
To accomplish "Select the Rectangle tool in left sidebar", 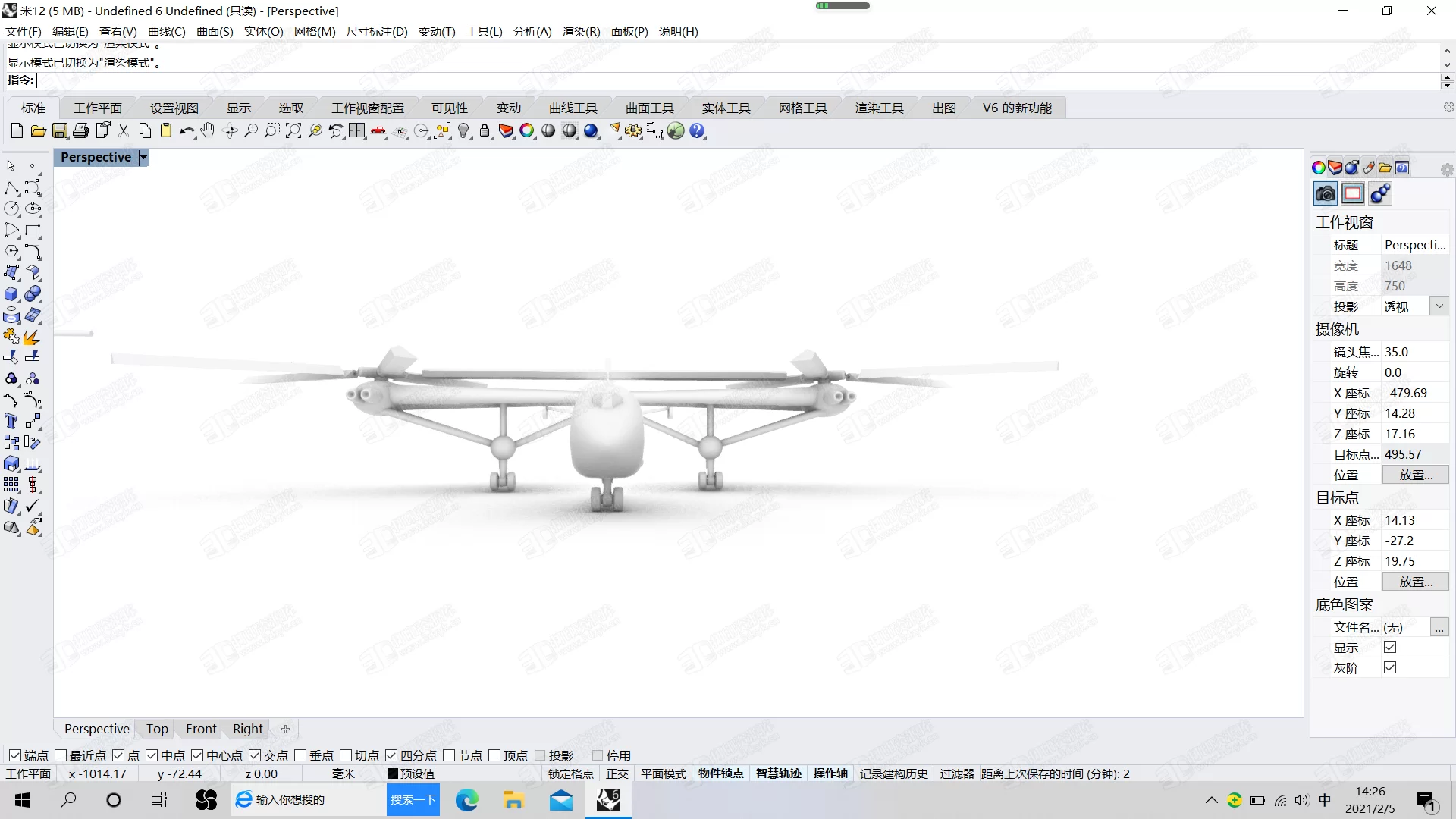I will pos(33,230).
